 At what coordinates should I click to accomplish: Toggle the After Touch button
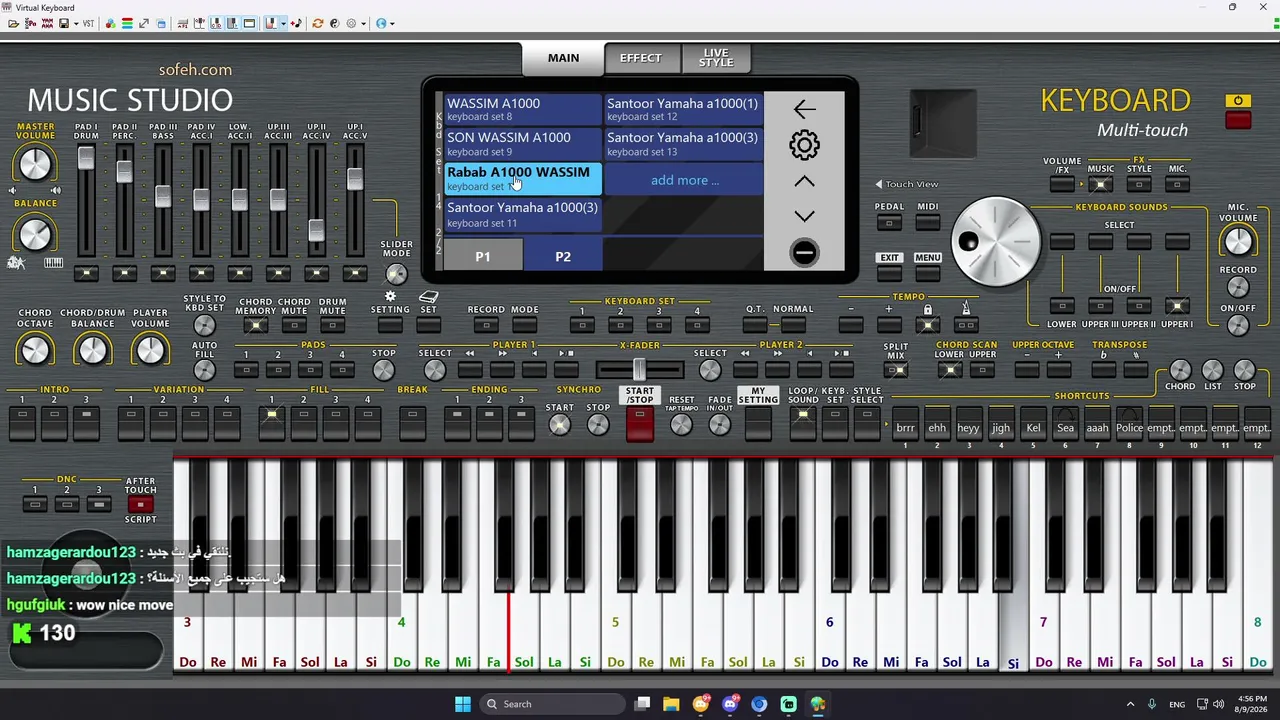140,505
